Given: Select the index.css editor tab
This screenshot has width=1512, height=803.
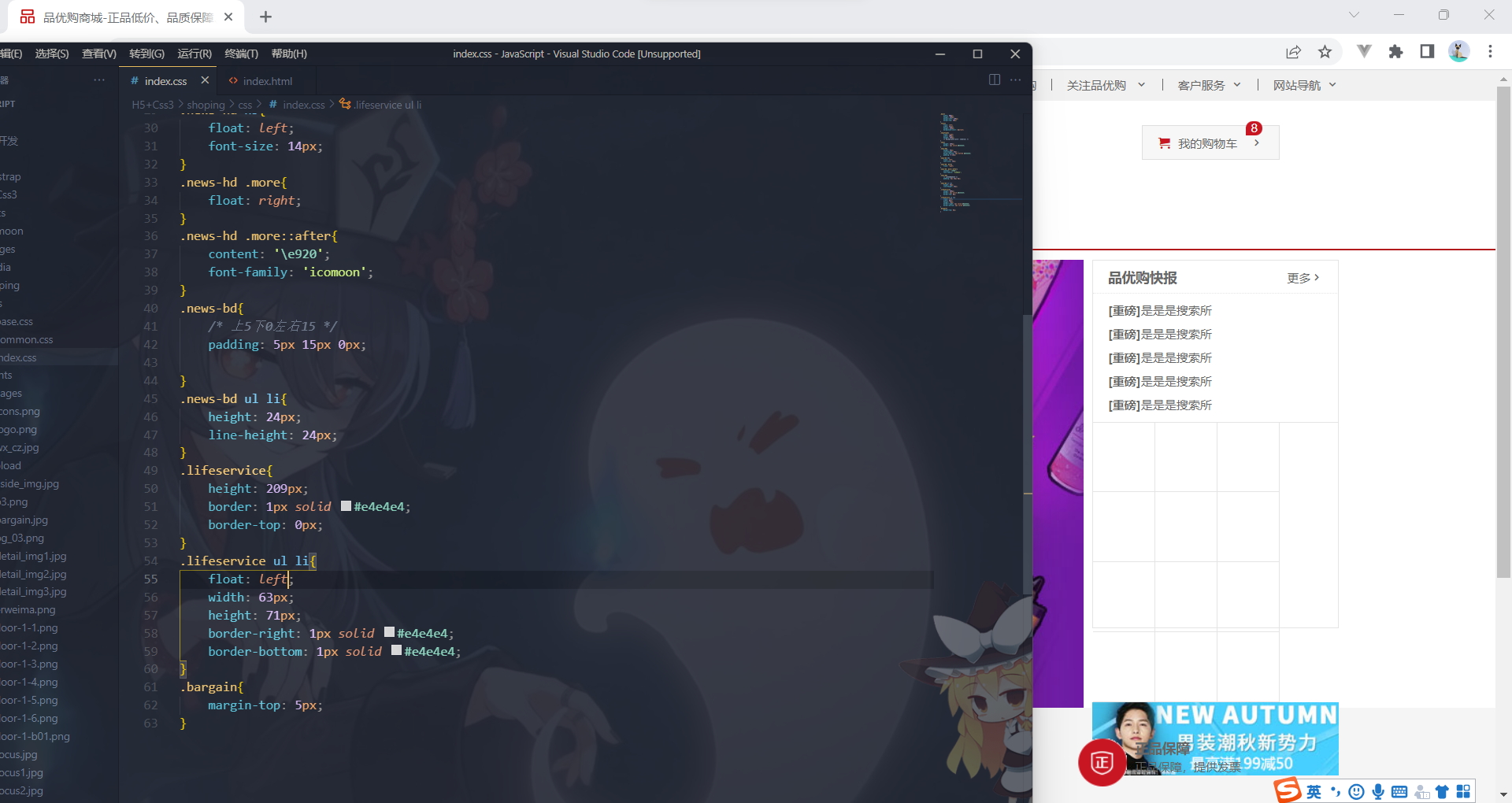Looking at the screenshot, I should tap(165, 81).
